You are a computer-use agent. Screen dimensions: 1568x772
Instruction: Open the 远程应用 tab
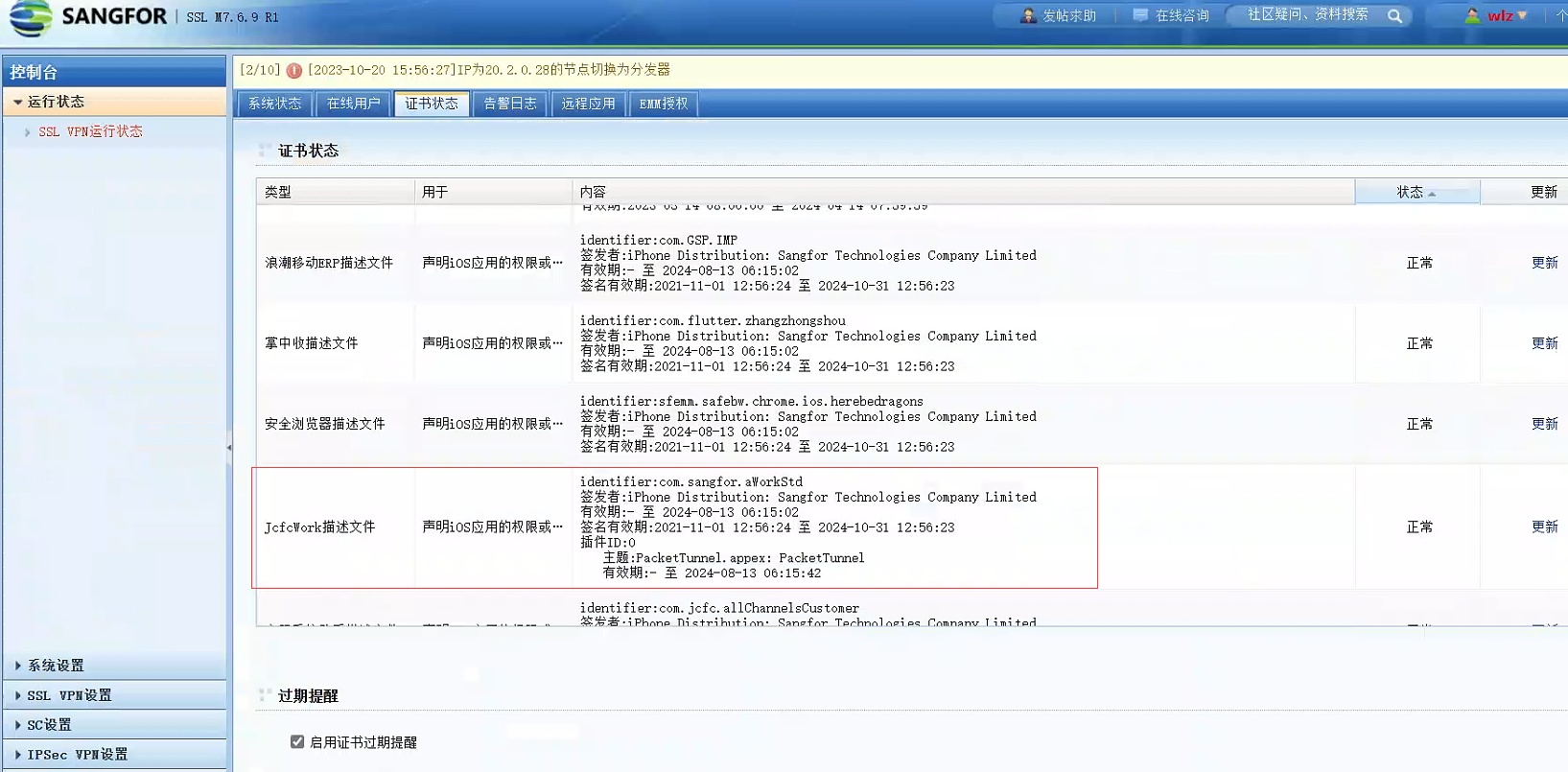[589, 104]
